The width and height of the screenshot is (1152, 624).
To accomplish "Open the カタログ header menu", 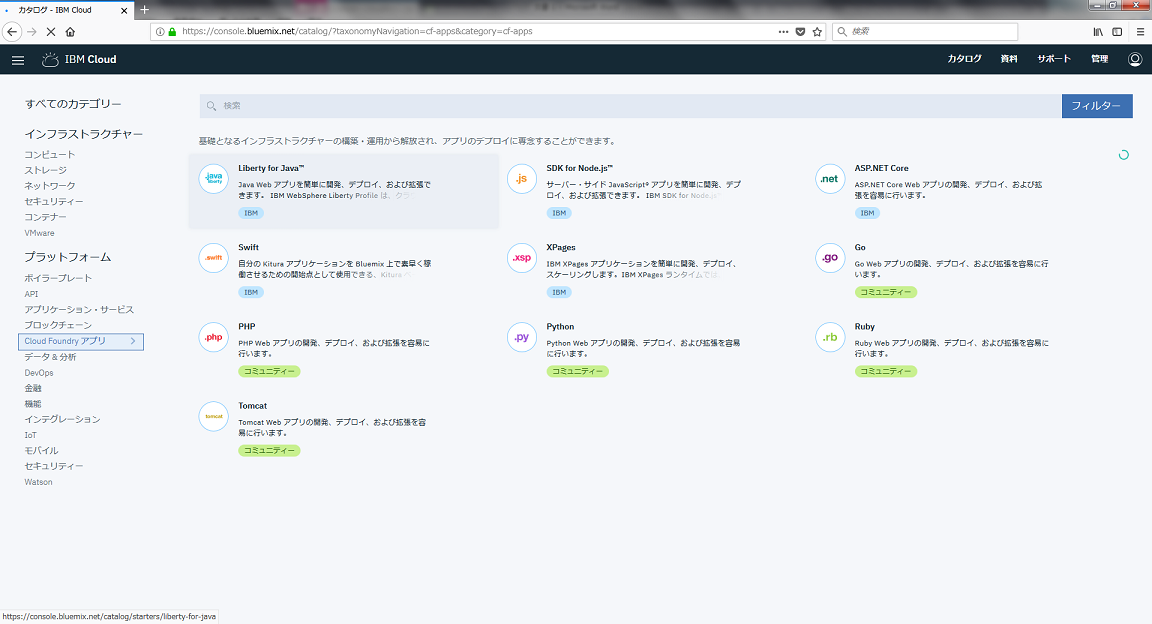I will [x=964, y=59].
